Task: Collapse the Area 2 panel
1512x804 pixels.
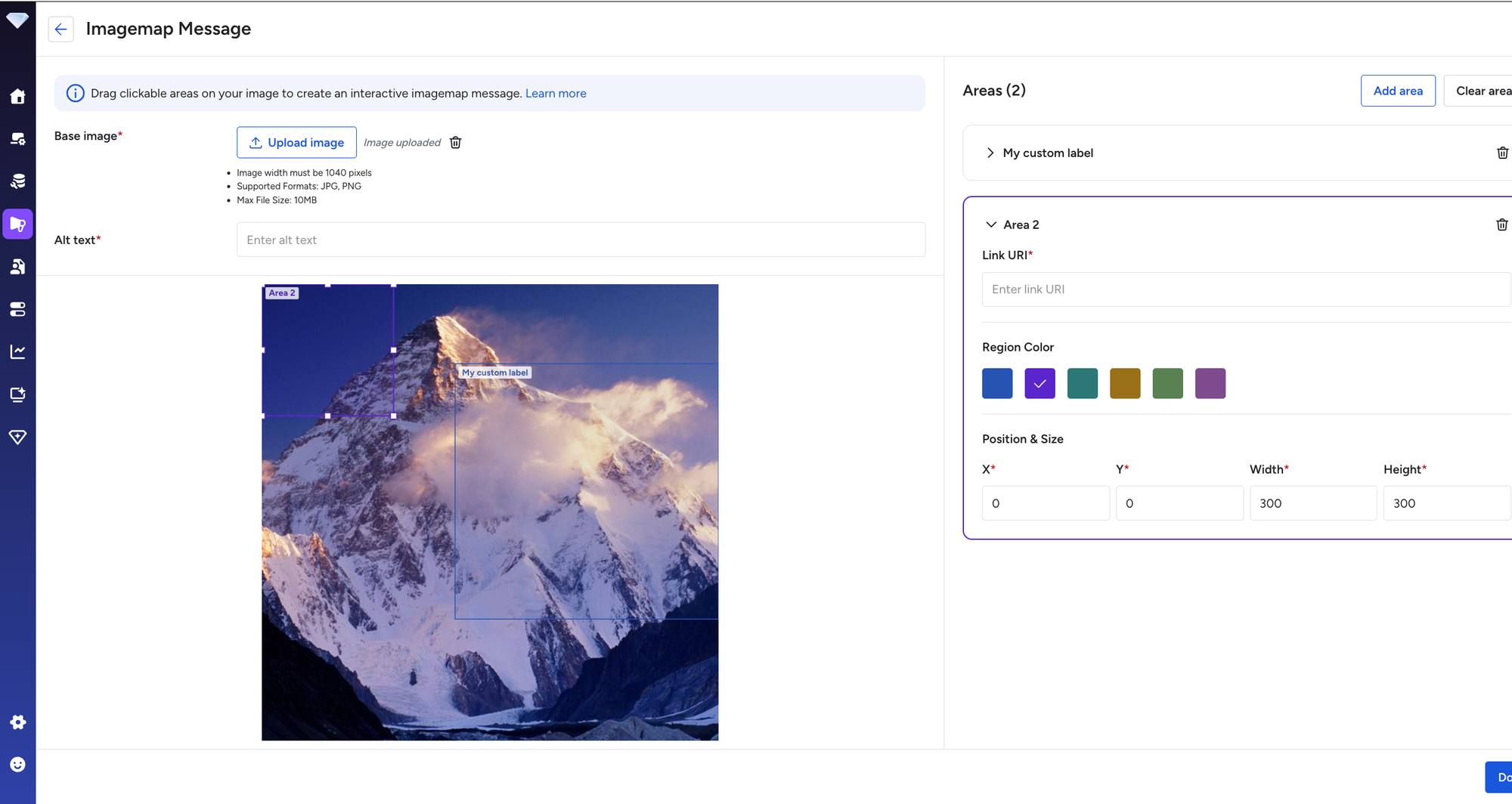Action: [x=990, y=224]
